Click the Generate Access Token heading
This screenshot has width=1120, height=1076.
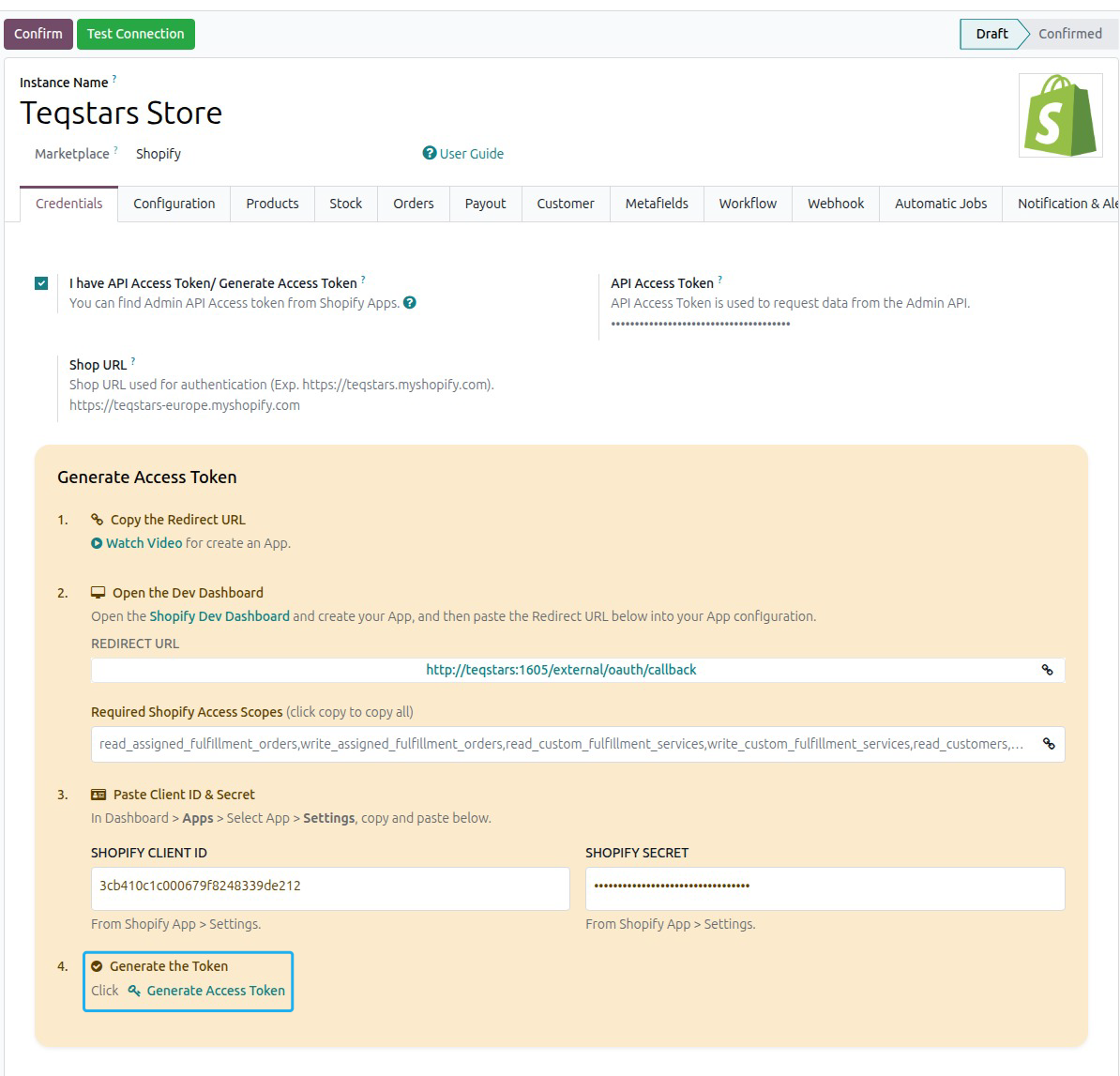(x=147, y=477)
